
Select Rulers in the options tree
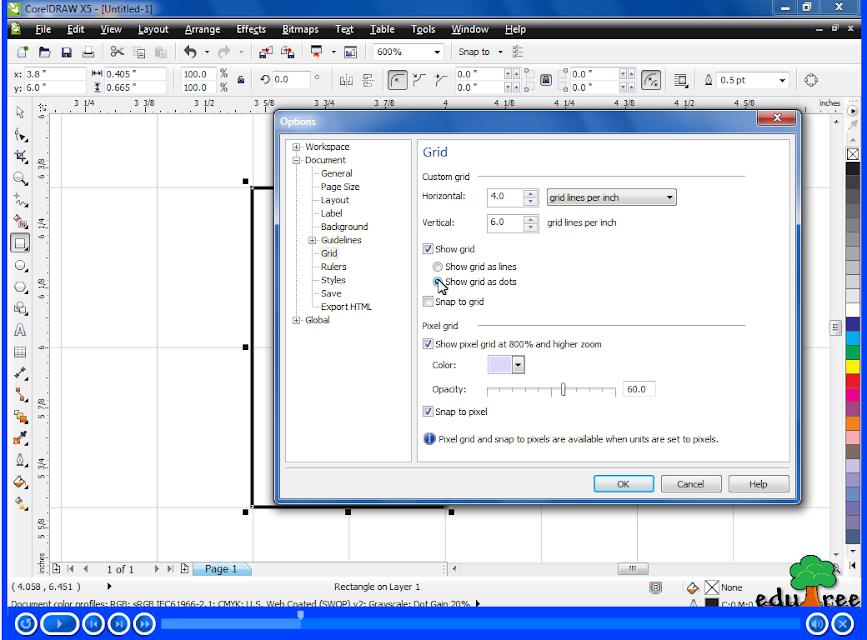(x=333, y=267)
